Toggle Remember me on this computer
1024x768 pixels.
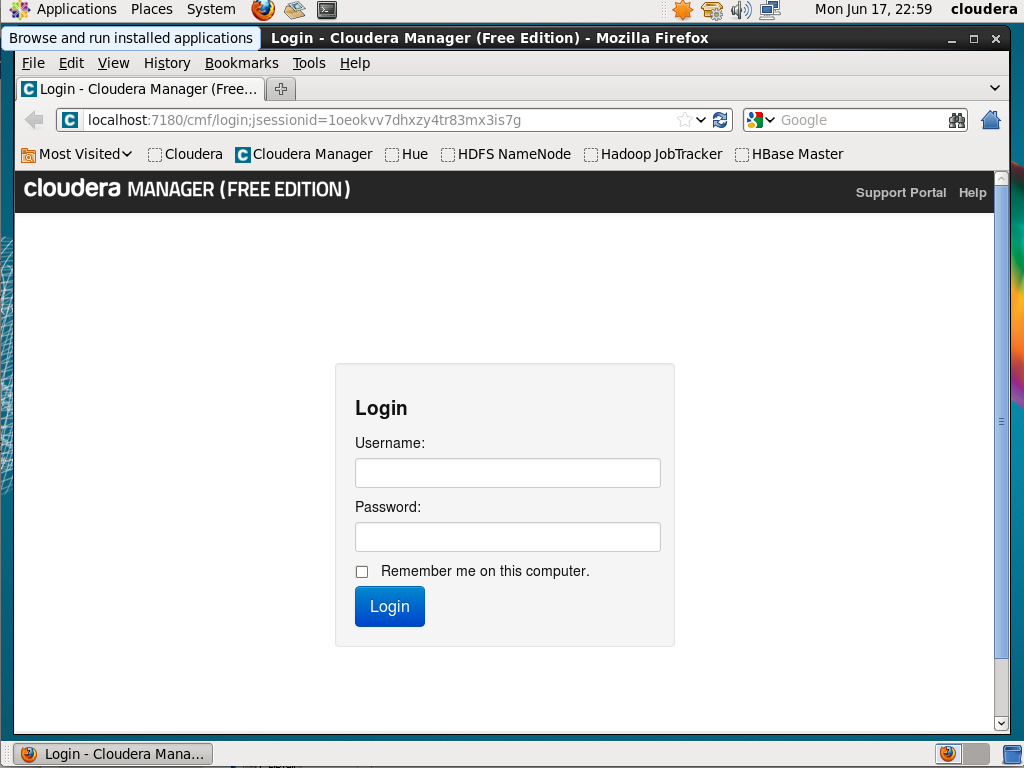[x=362, y=572]
